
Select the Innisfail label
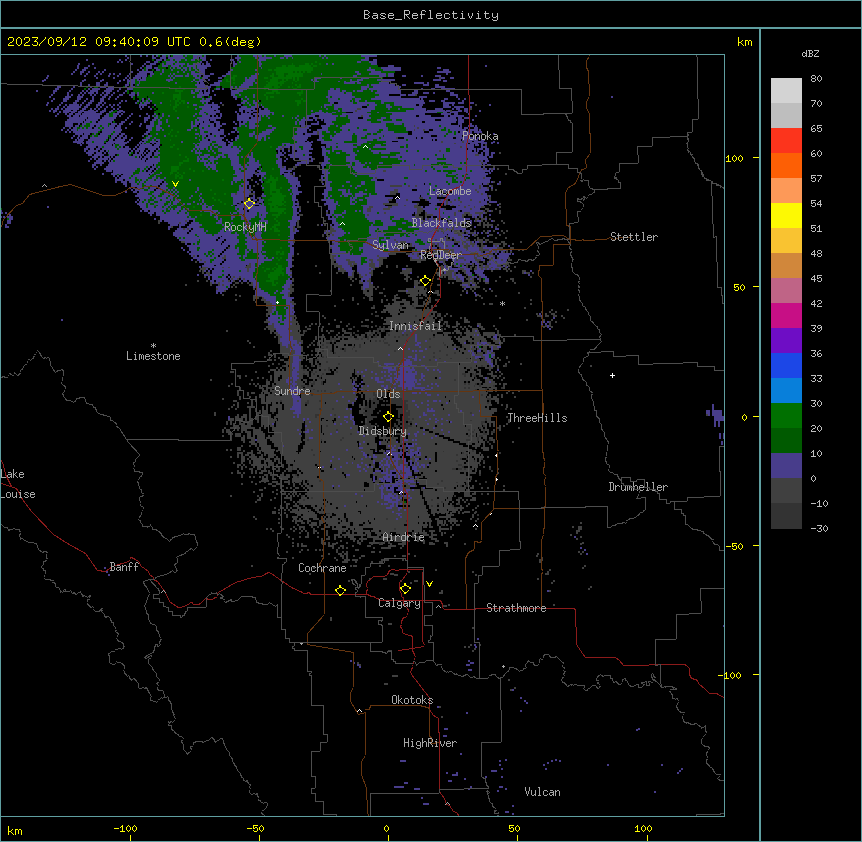pyautogui.click(x=415, y=326)
